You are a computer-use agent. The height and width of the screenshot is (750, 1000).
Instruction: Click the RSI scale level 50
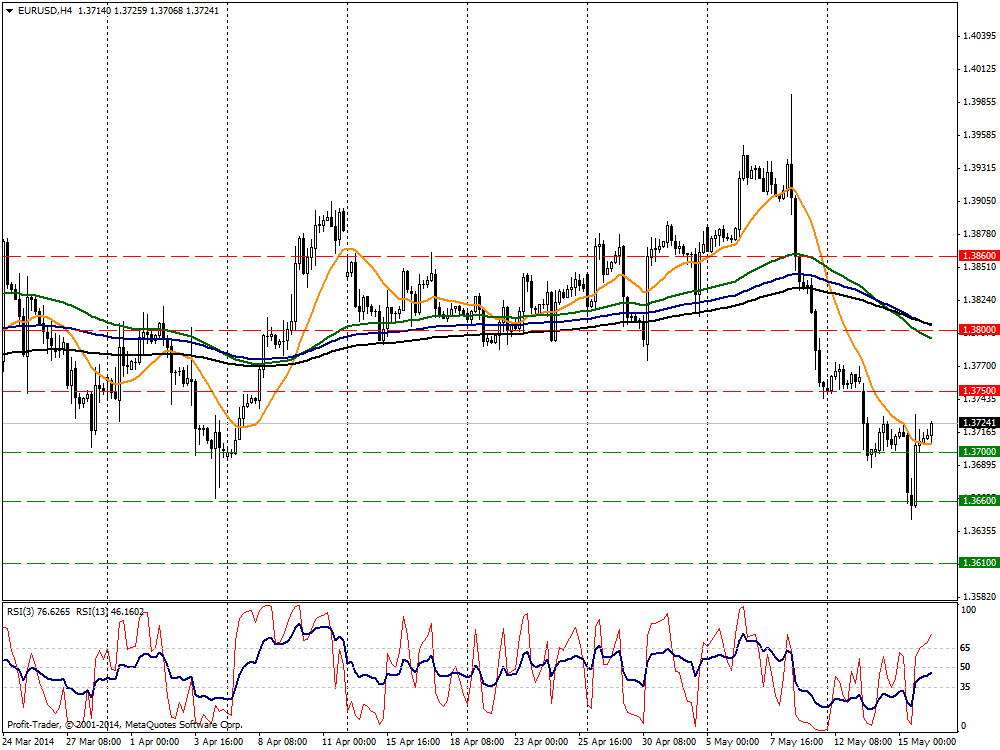tap(966, 667)
